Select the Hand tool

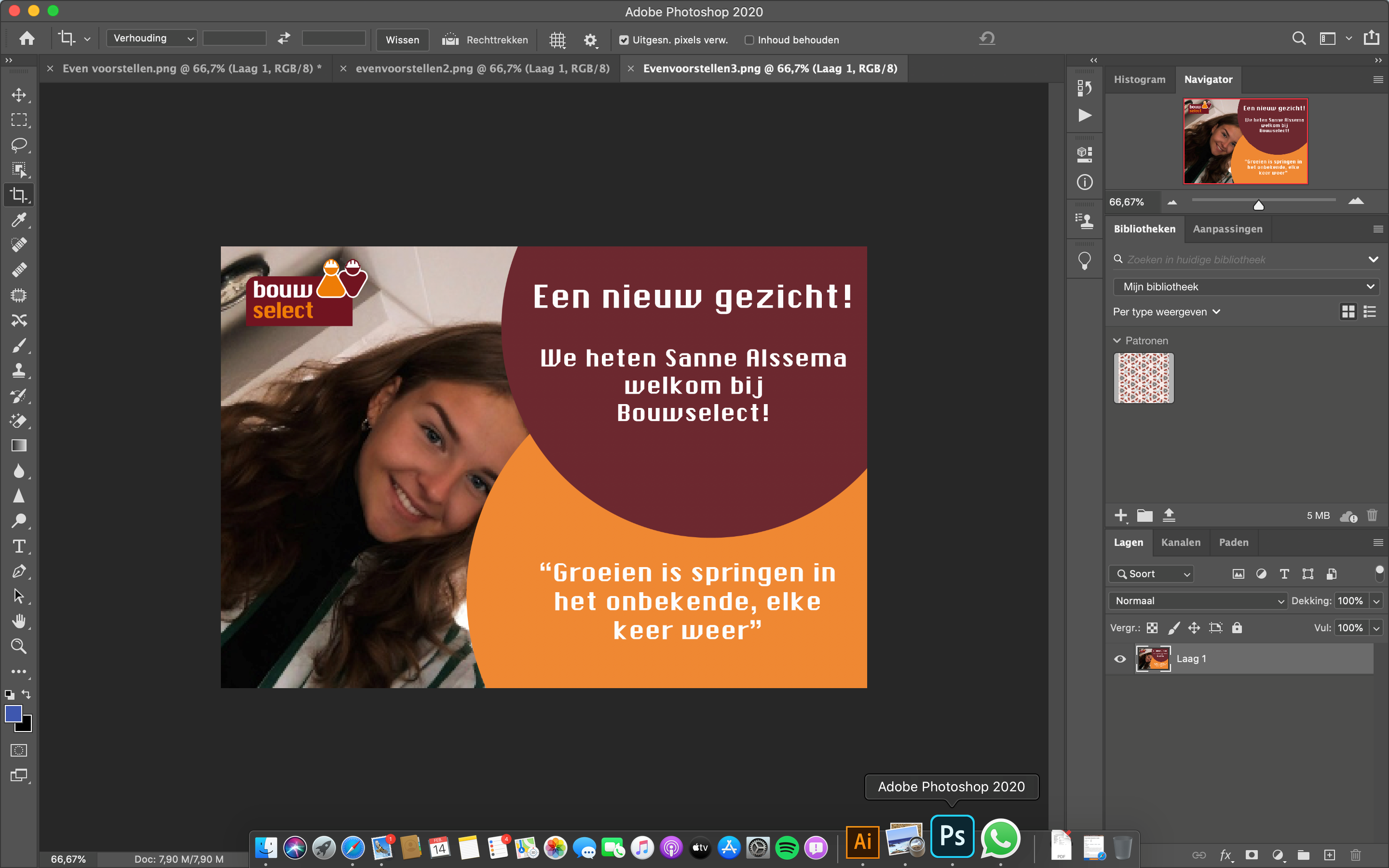click(19, 621)
